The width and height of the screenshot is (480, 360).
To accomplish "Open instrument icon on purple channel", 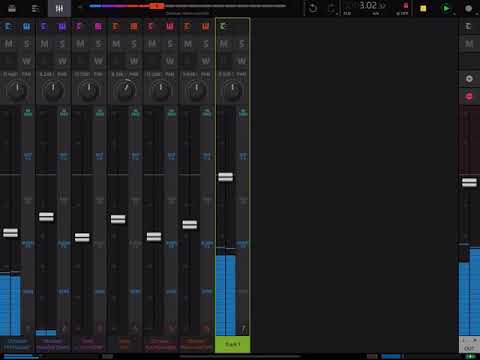I will click(x=62, y=27).
